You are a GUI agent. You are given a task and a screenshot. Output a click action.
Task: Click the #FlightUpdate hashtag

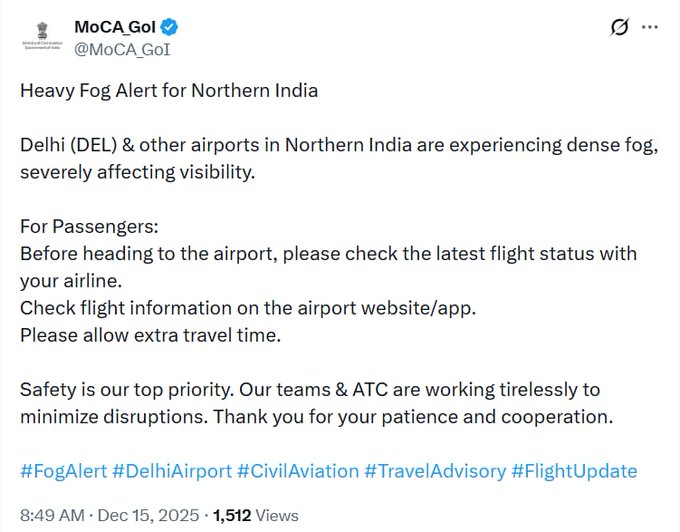click(x=574, y=471)
